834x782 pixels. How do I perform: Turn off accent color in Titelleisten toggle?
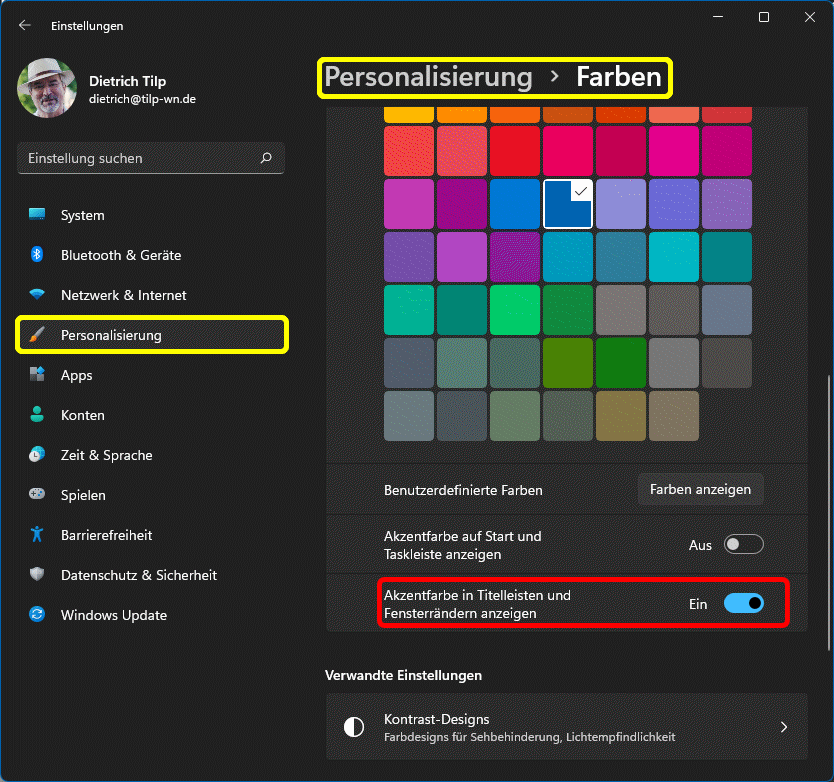(x=744, y=603)
